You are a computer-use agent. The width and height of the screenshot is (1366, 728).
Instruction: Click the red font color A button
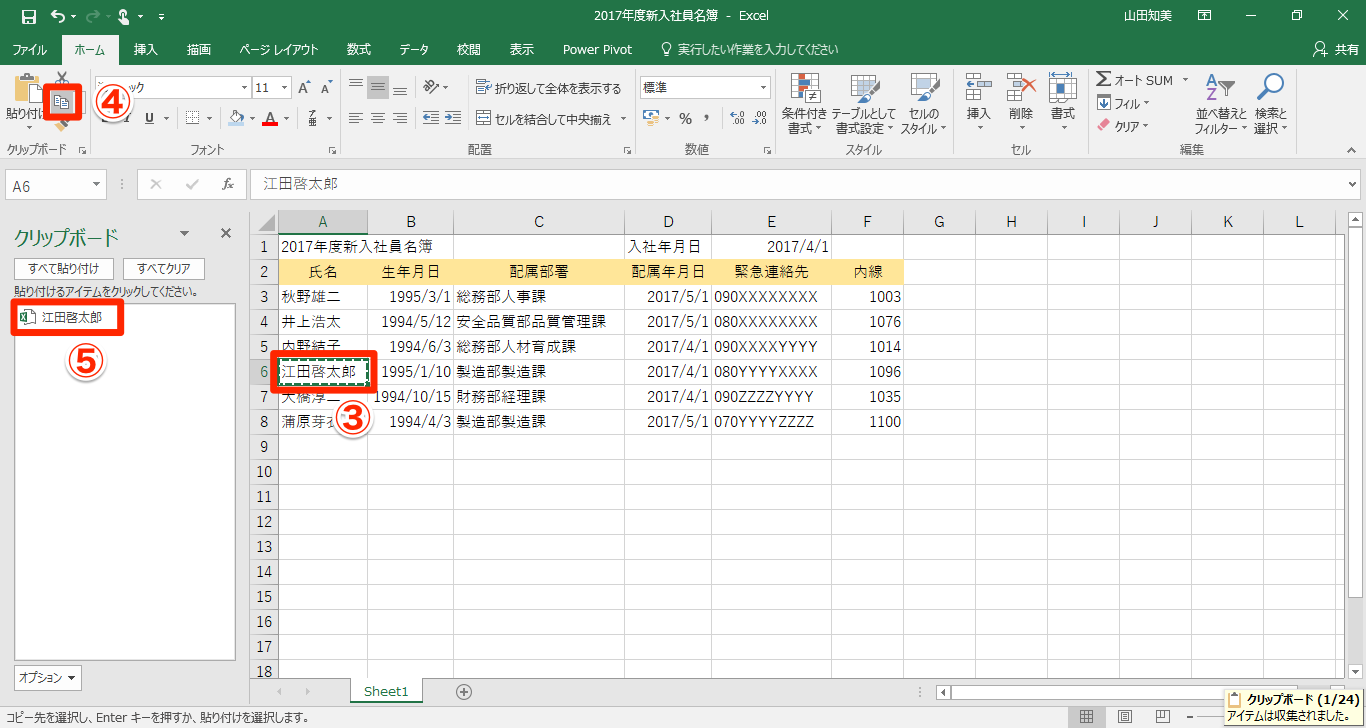[269, 118]
